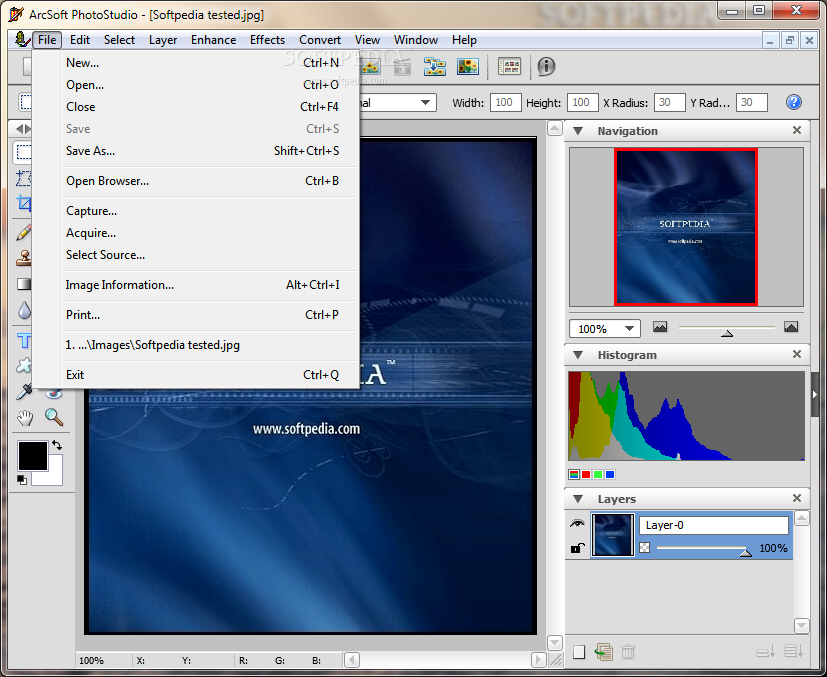The height and width of the screenshot is (677, 827).
Task: Select the crop tool in toolbox
Action: click(x=23, y=203)
